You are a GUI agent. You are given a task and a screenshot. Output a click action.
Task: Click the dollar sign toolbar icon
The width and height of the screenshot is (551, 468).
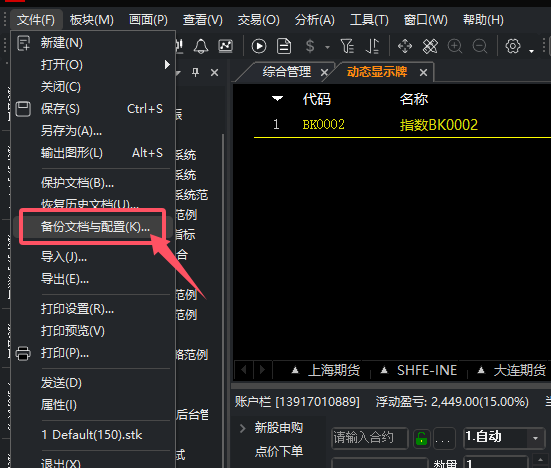[310, 46]
